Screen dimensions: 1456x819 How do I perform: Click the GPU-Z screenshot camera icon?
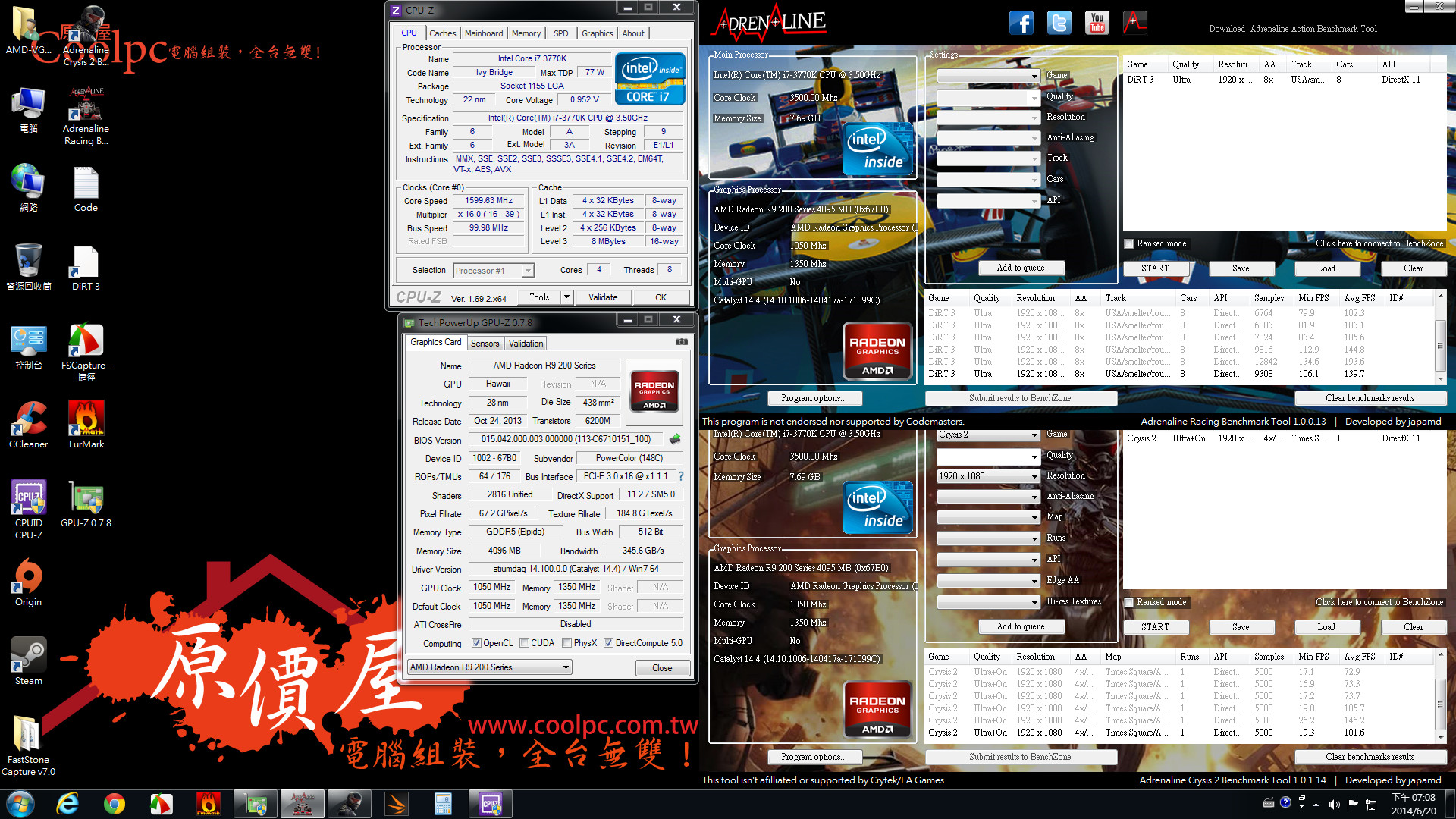point(682,342)
